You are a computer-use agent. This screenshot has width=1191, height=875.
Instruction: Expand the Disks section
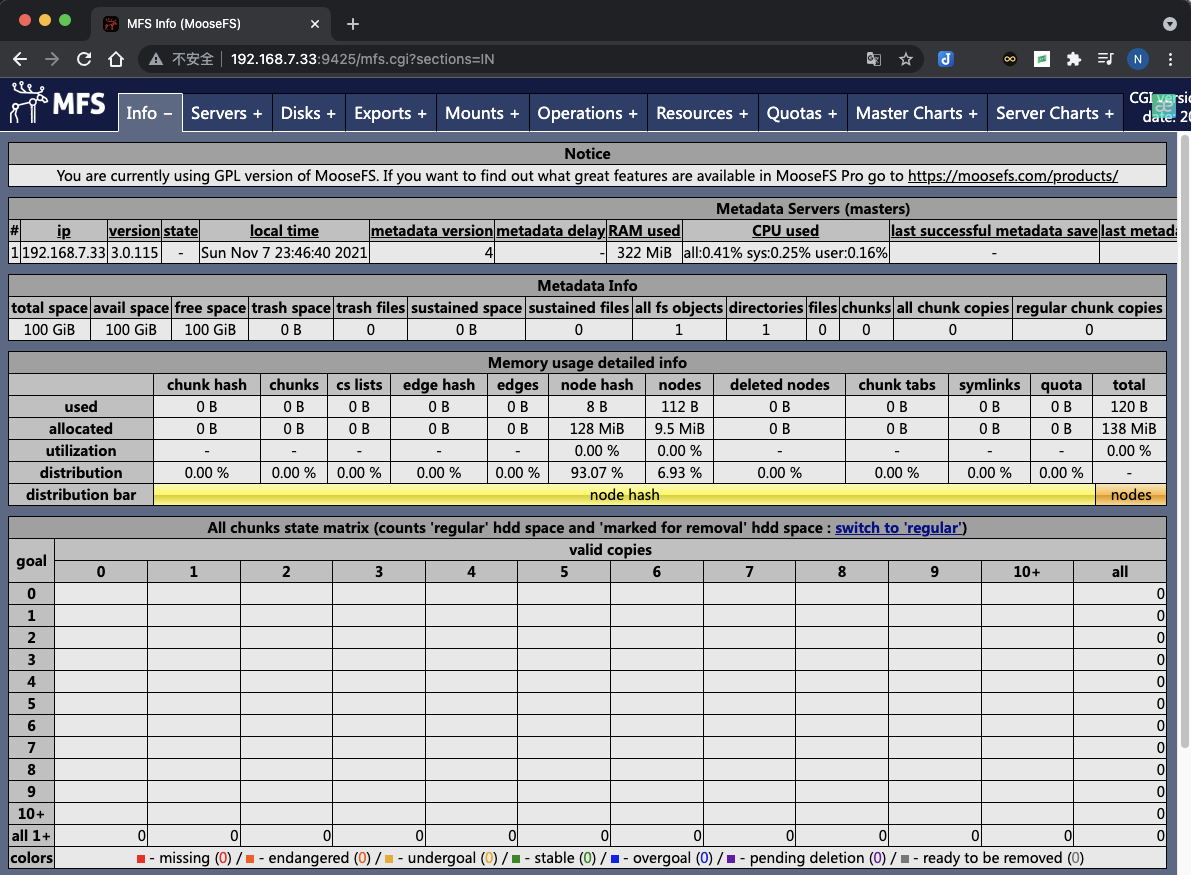[308, 113]
